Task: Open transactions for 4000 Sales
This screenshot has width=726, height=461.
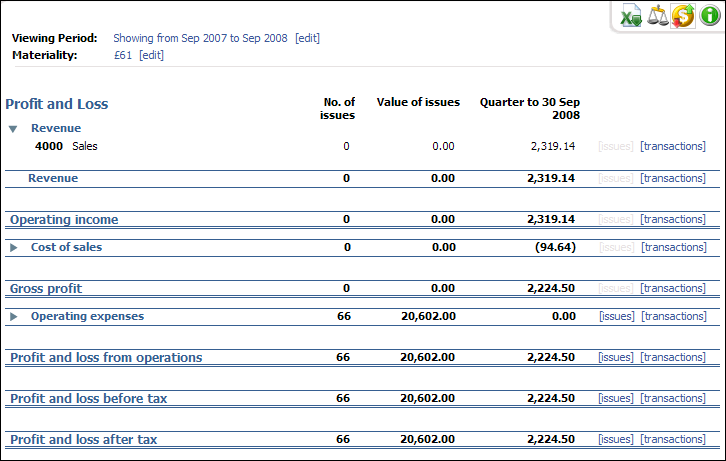Action: pyautogui.click(x=672, y=146)
